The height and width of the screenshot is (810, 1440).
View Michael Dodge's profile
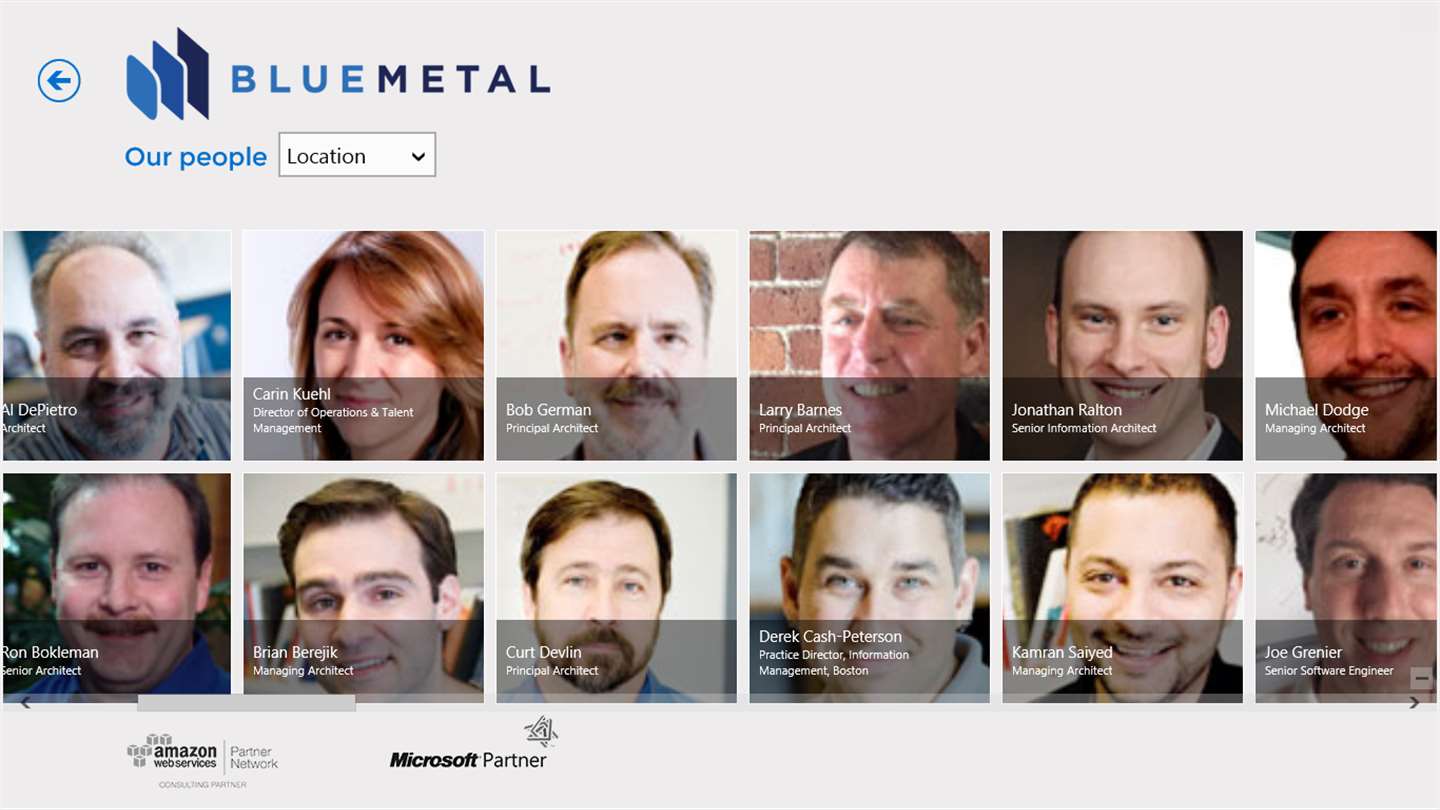pos(1347,346)
